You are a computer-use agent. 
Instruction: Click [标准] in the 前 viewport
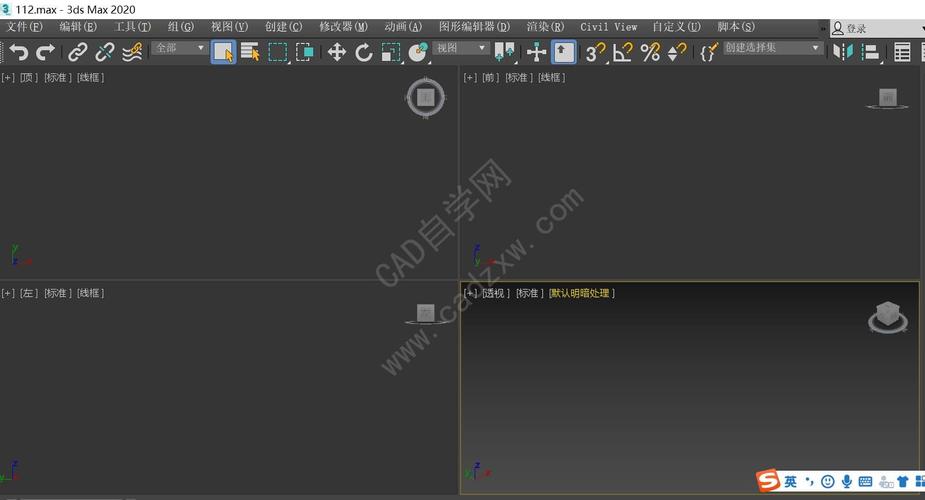pyautogui.click(x=519, y=78)
